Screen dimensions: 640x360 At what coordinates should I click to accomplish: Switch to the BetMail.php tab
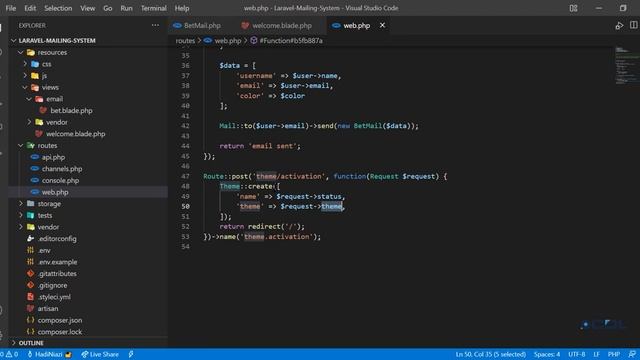click(x=197, y=25)
